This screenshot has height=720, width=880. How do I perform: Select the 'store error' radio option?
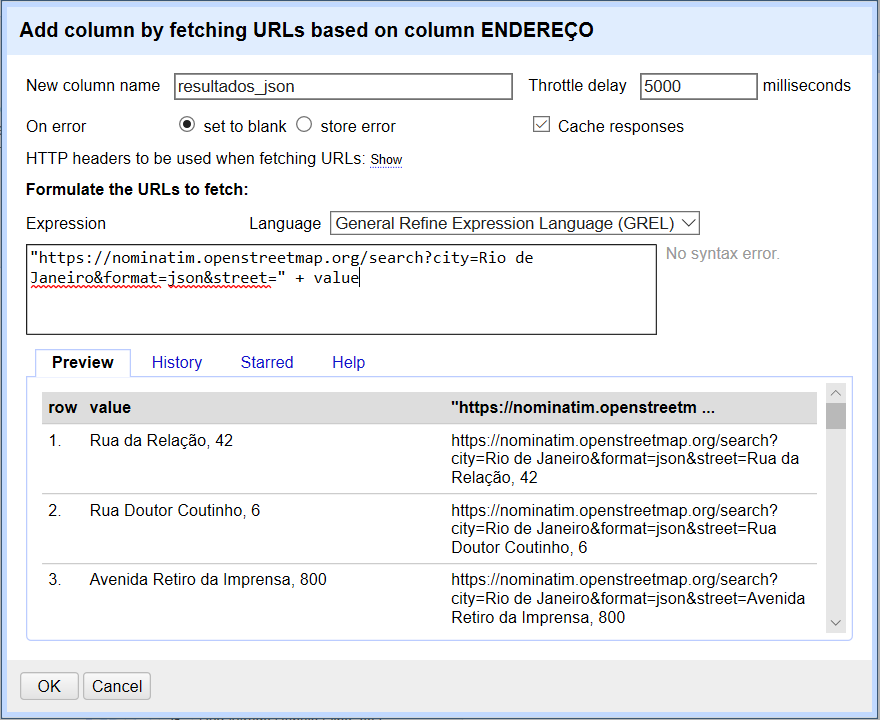[304, 125]
